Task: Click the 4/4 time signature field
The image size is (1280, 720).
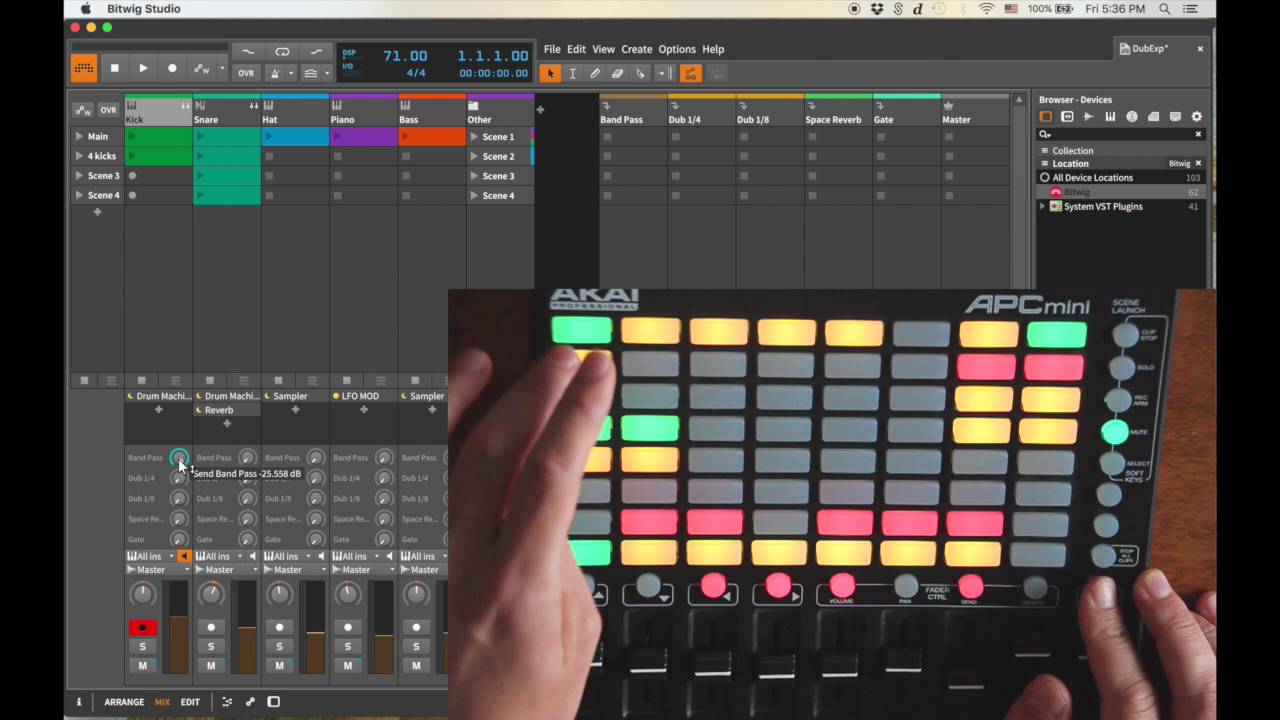Action: point(416,73)
